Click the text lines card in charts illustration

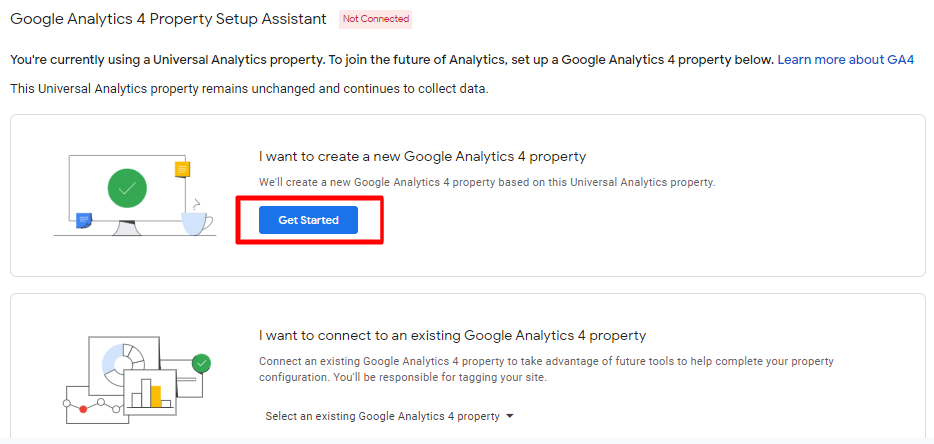186,380
